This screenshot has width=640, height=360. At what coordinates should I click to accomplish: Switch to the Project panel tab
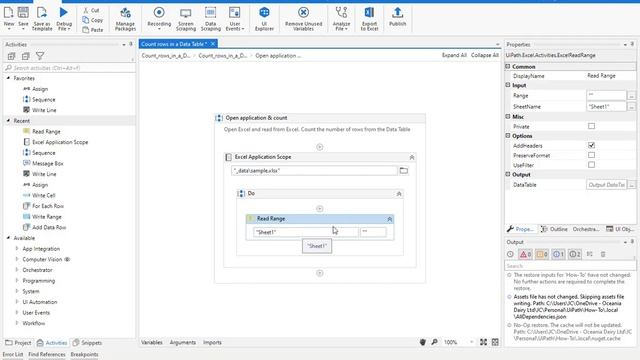18,343
